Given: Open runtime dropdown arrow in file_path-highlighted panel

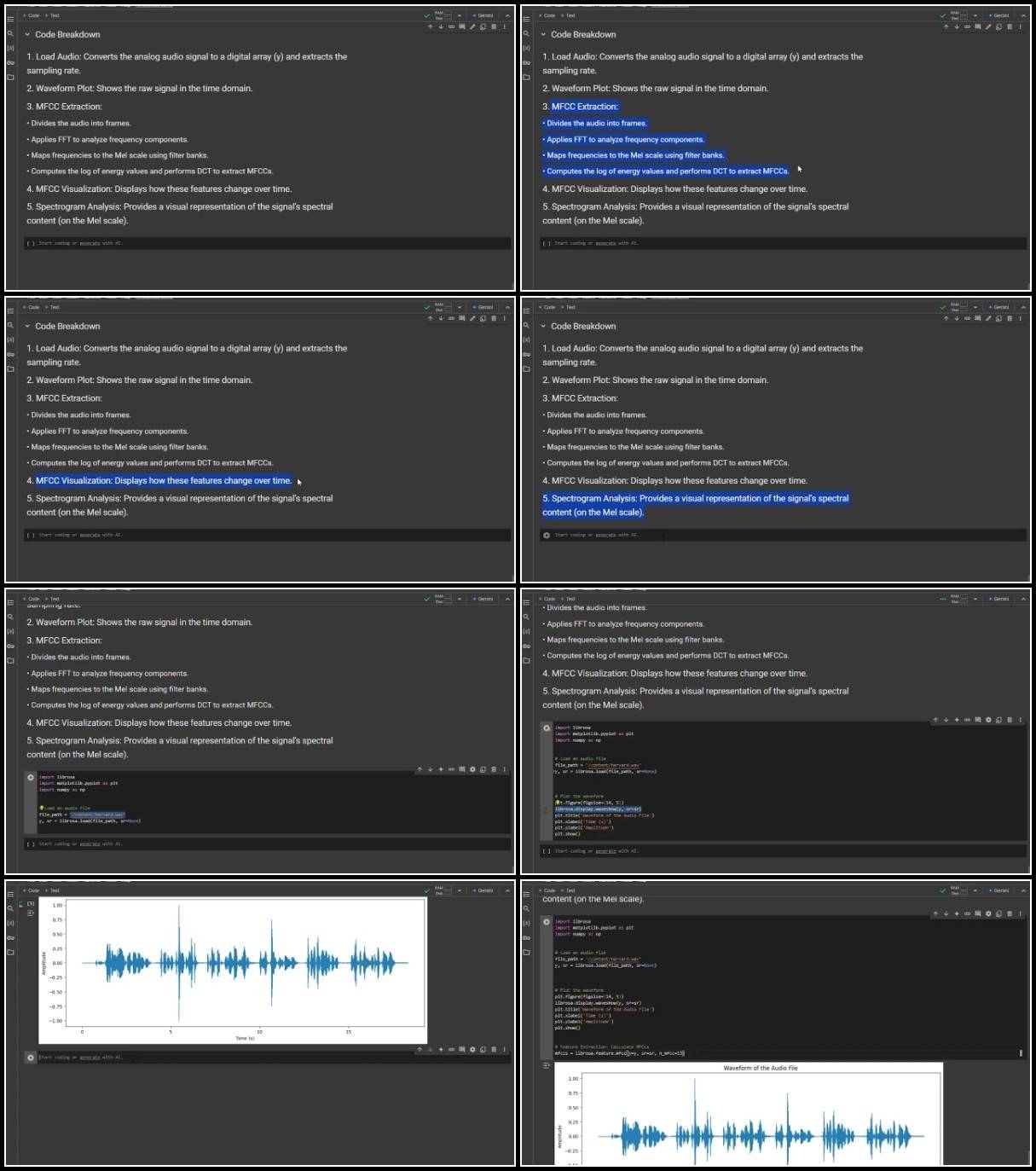Looking at the screenshot, I should click(460, 599).
